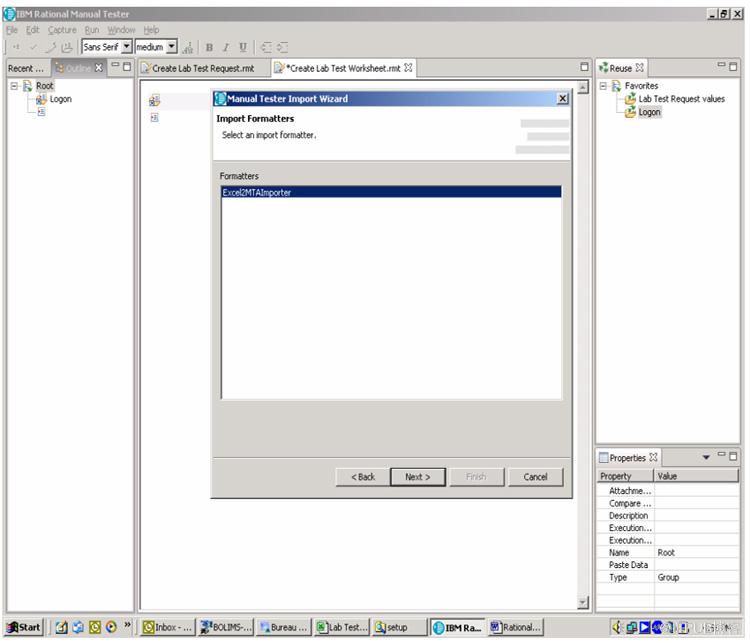Click the text color icon beside font size
Screen dimensions: 750x643
pos(188,47)
